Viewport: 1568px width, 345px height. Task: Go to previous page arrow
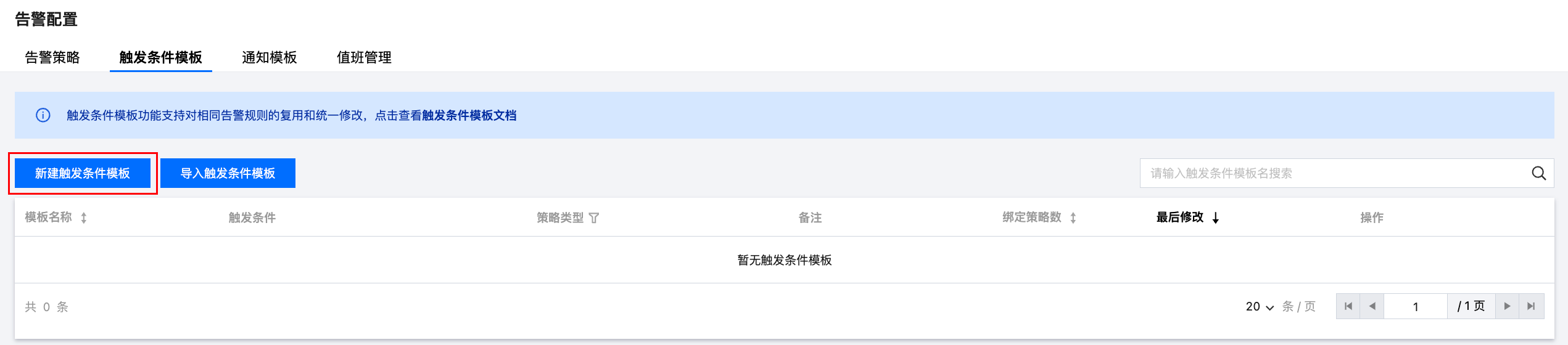pos(1372,306)
